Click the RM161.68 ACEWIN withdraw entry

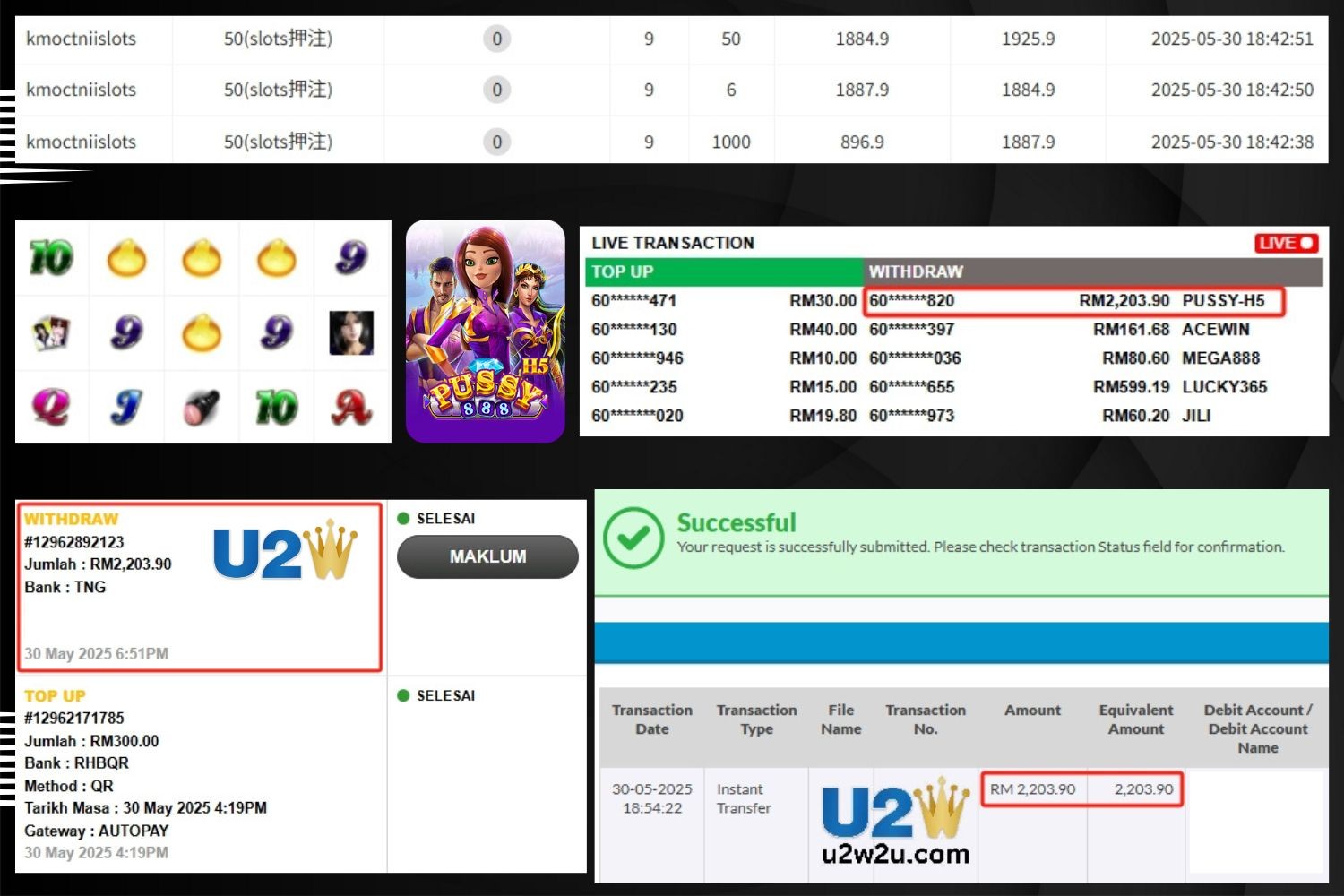click(1059, 330)
